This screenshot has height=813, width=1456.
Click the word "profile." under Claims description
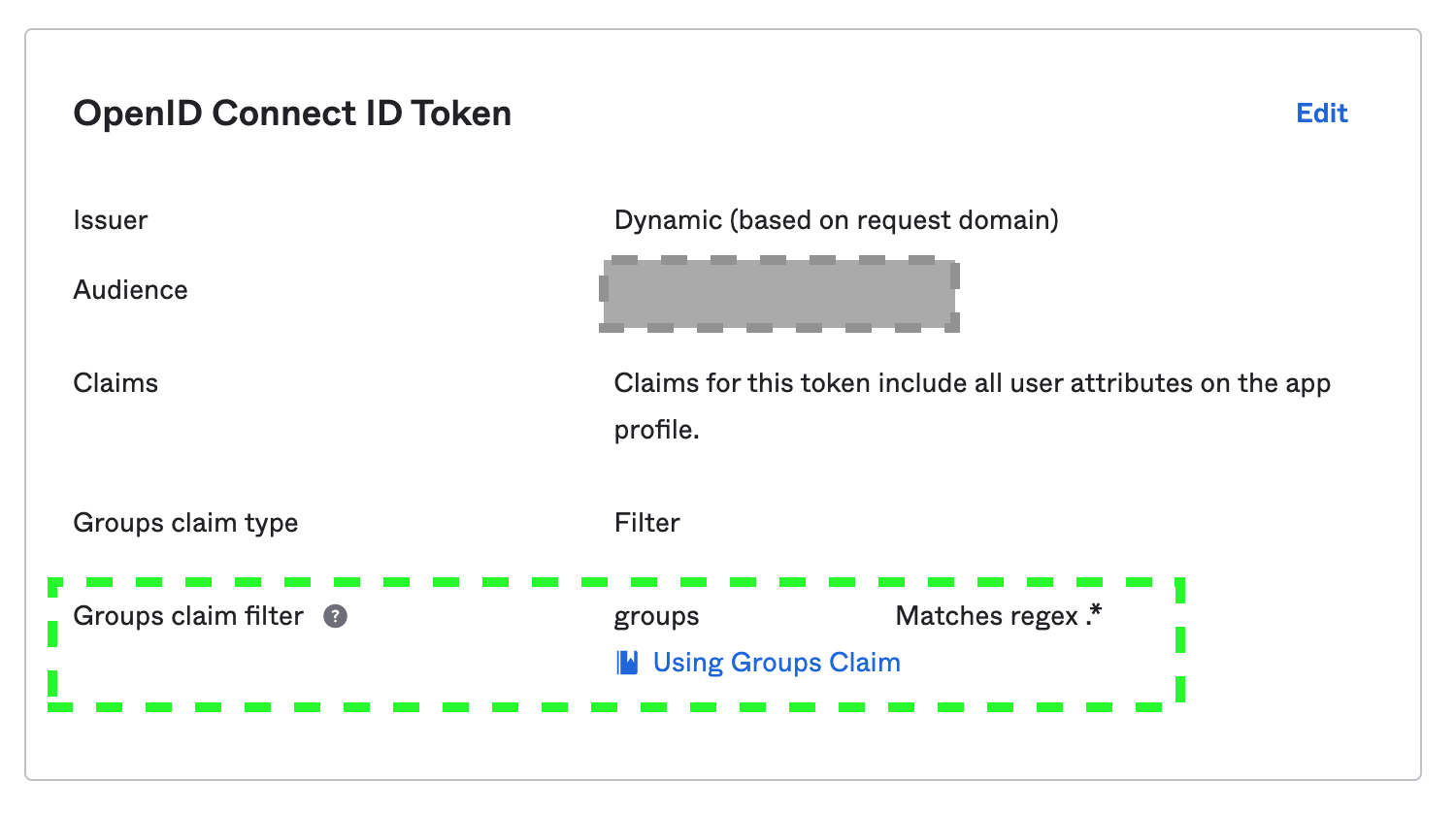coord(656,430)
